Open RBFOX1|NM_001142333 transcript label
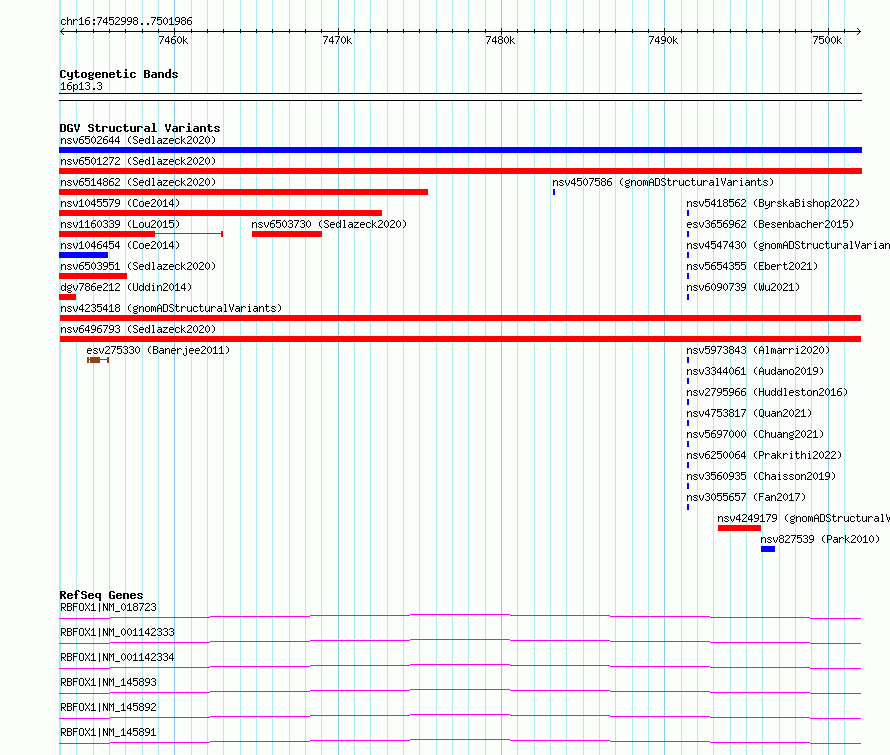890x755 pixels. (117, 632)
